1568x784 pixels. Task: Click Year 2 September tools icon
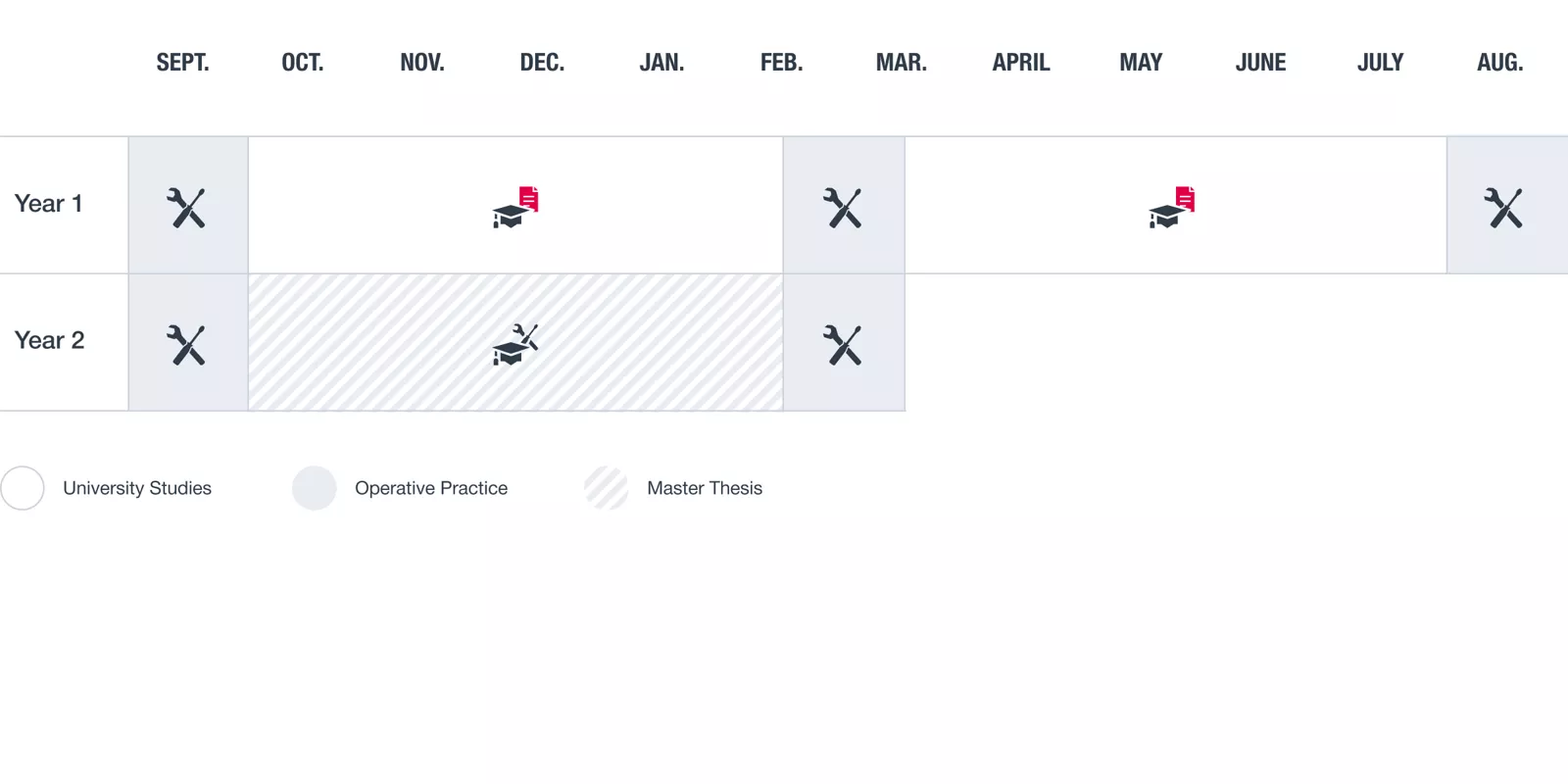[x=186, y=345]
